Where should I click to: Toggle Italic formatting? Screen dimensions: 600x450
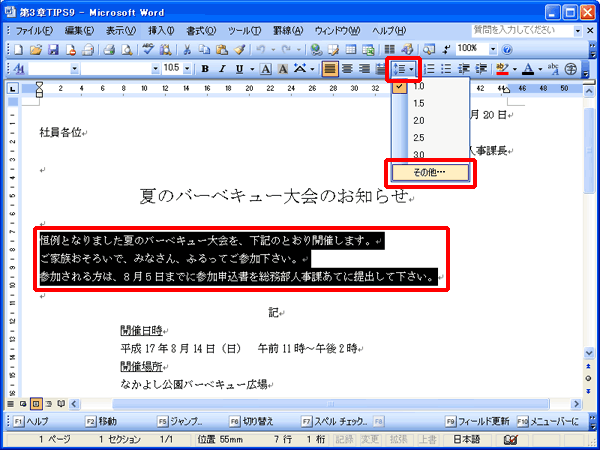(222, 69)
